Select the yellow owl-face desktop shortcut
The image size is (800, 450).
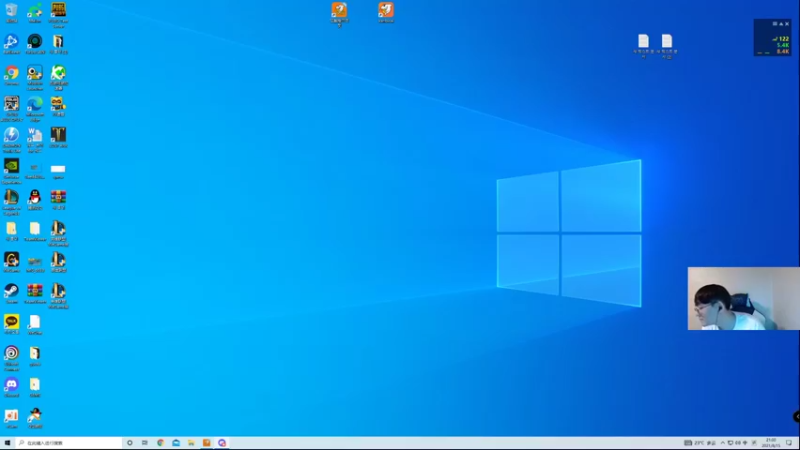coord(58,106)
